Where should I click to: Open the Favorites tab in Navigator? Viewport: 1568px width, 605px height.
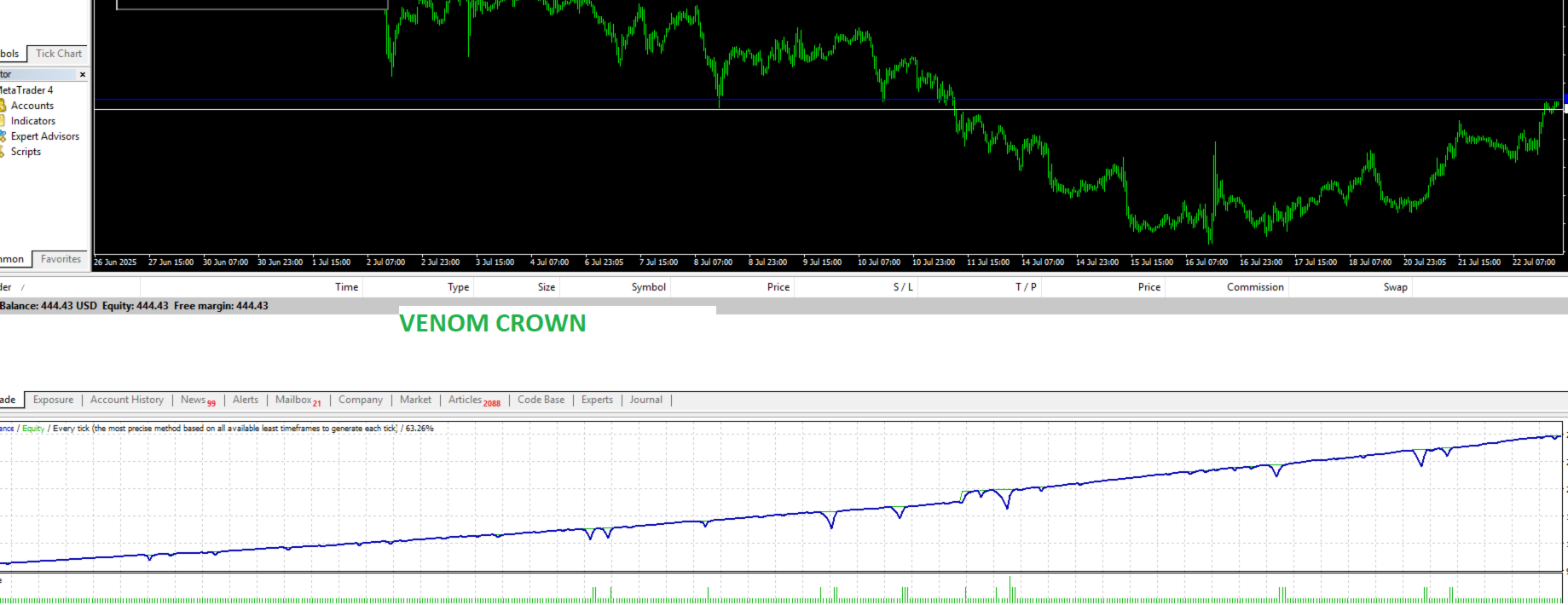click(61, 259)
